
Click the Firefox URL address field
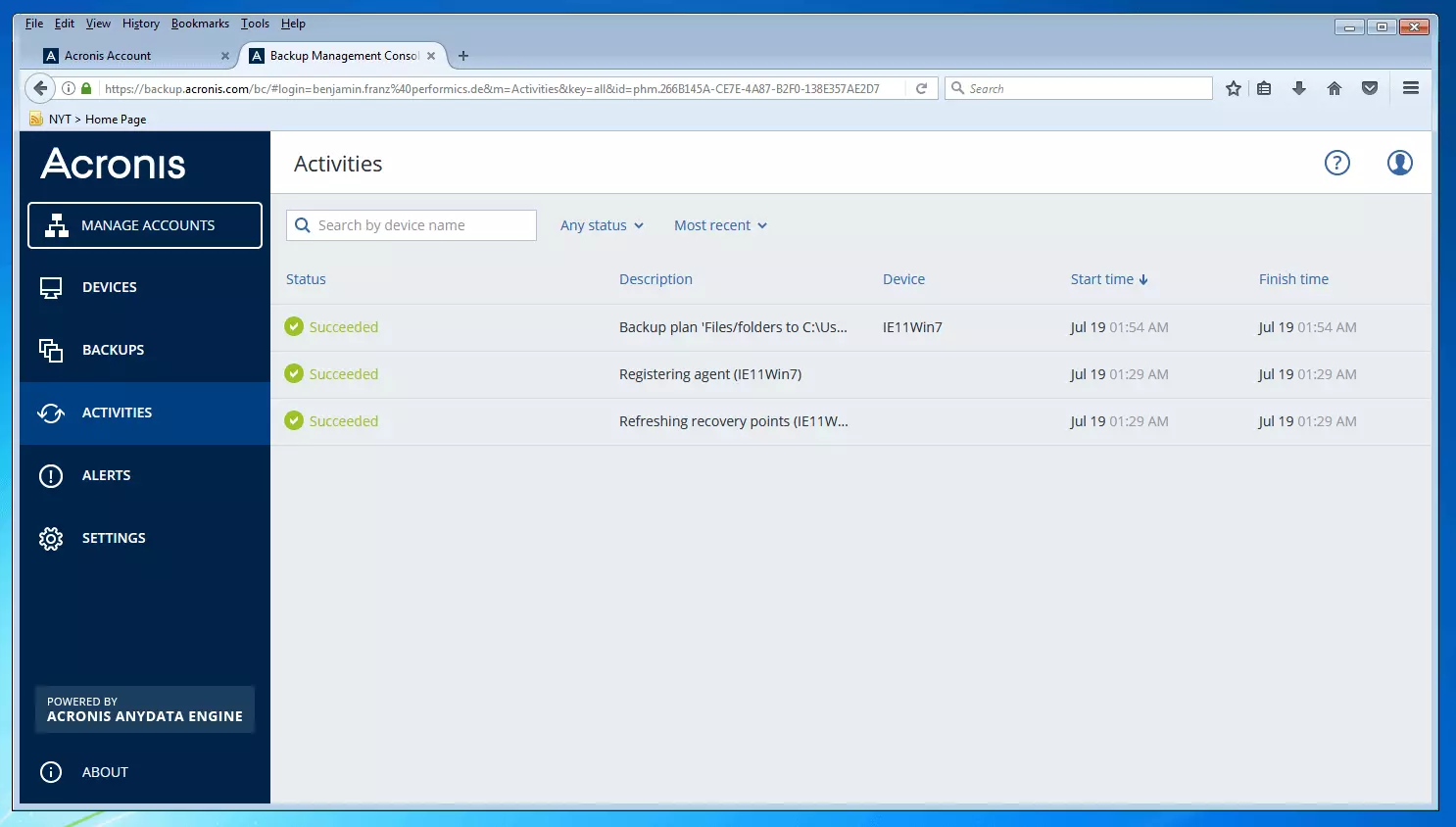492,88
